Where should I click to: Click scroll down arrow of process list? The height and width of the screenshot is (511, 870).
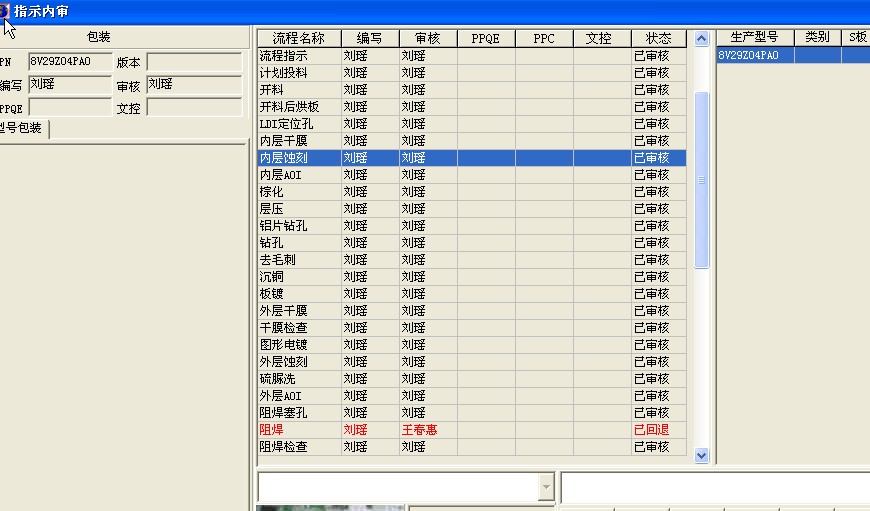pyautogui.click(x=701, y=456)
